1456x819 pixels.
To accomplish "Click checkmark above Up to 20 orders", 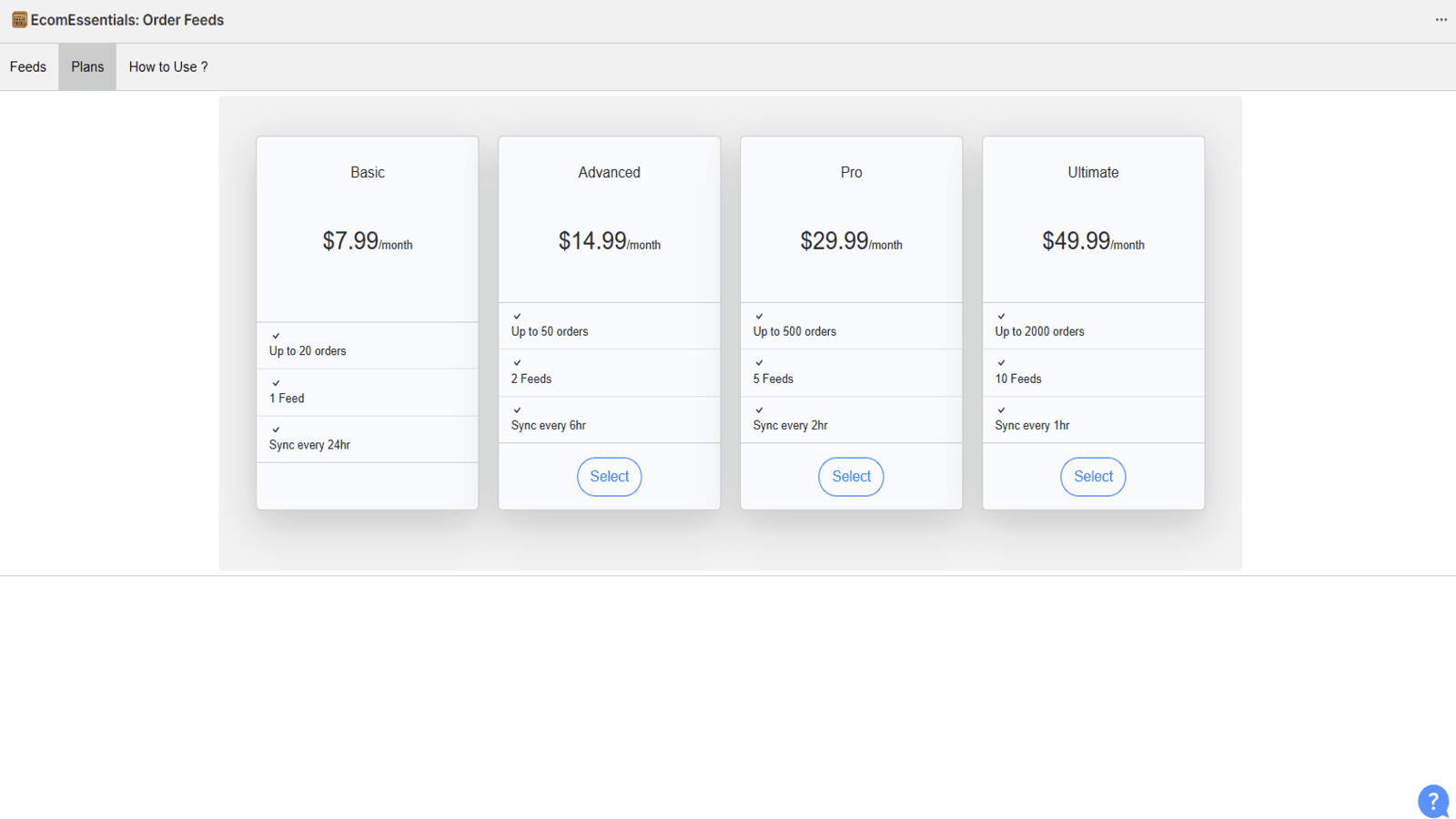I will click(276, 336).
